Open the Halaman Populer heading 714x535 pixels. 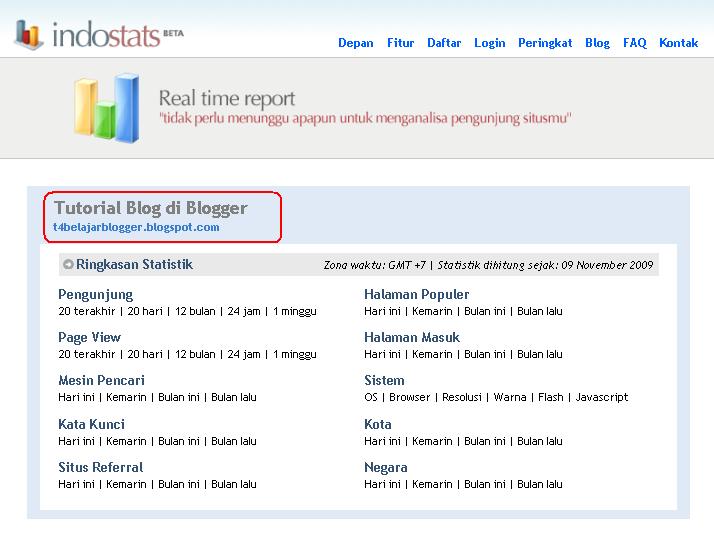click(x=416, y=295)
